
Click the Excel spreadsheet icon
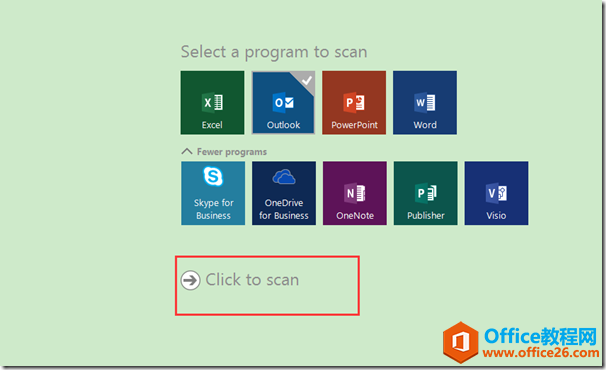click(213, 102)
